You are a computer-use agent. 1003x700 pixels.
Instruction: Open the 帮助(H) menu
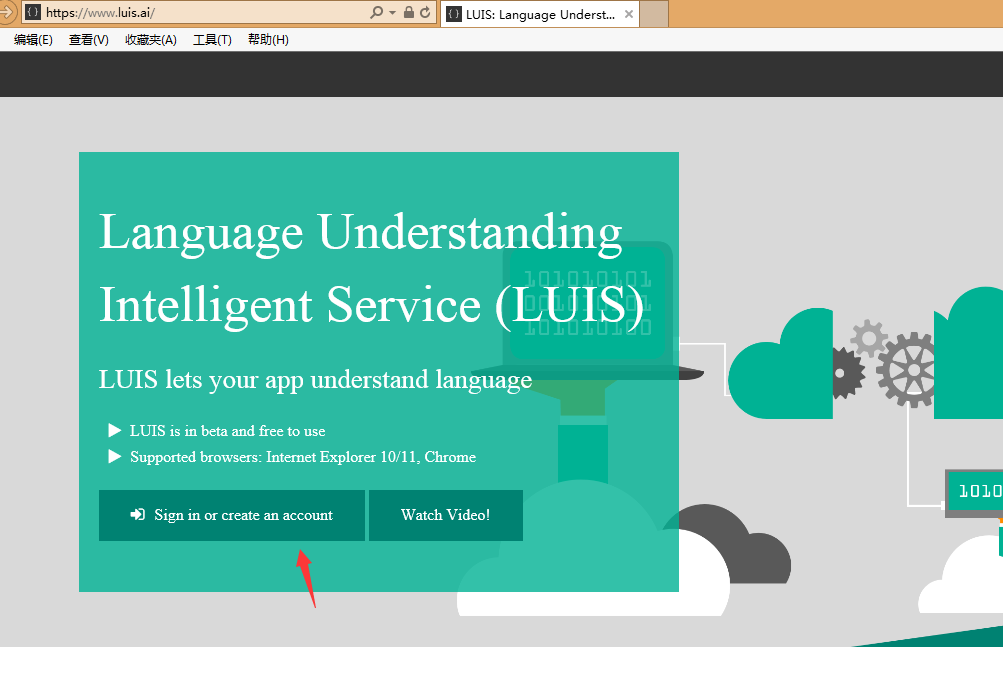[268, 40]
